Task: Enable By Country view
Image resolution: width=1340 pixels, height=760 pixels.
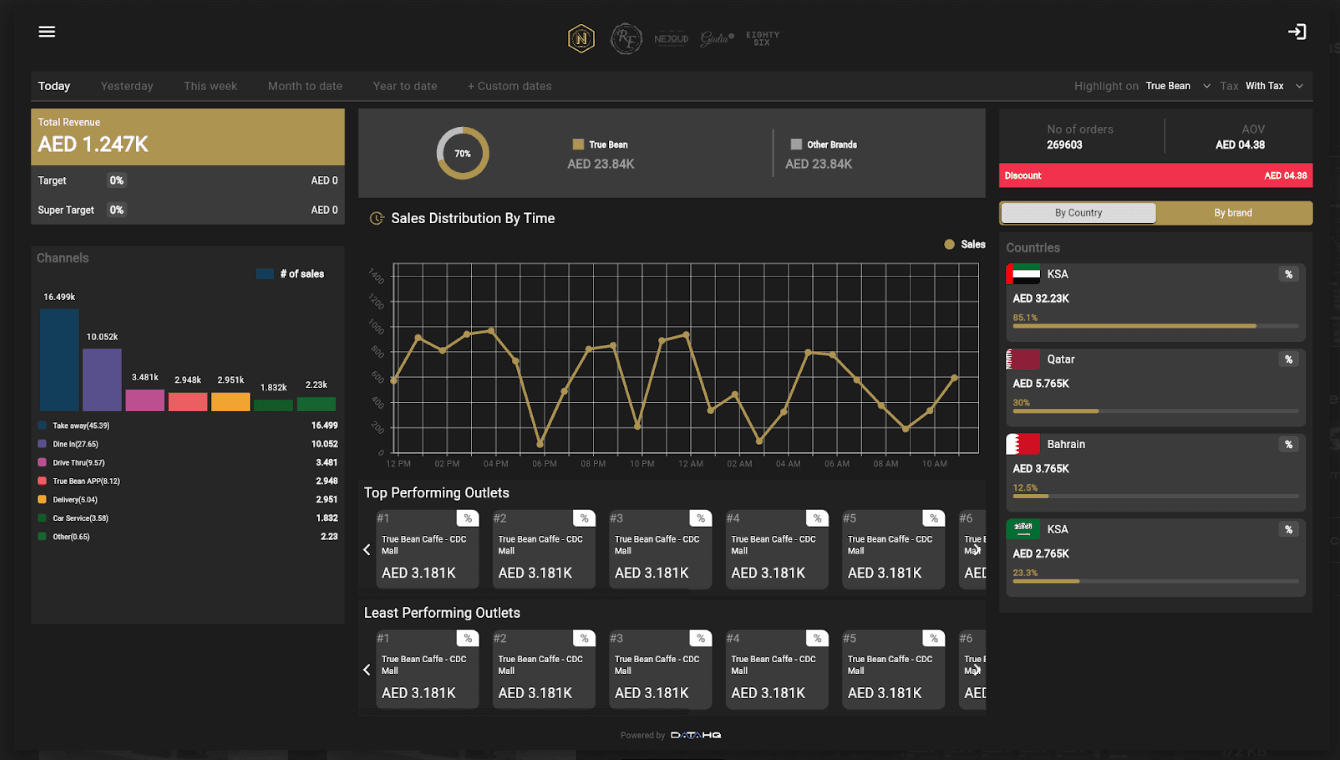Action: point(1078,213)
